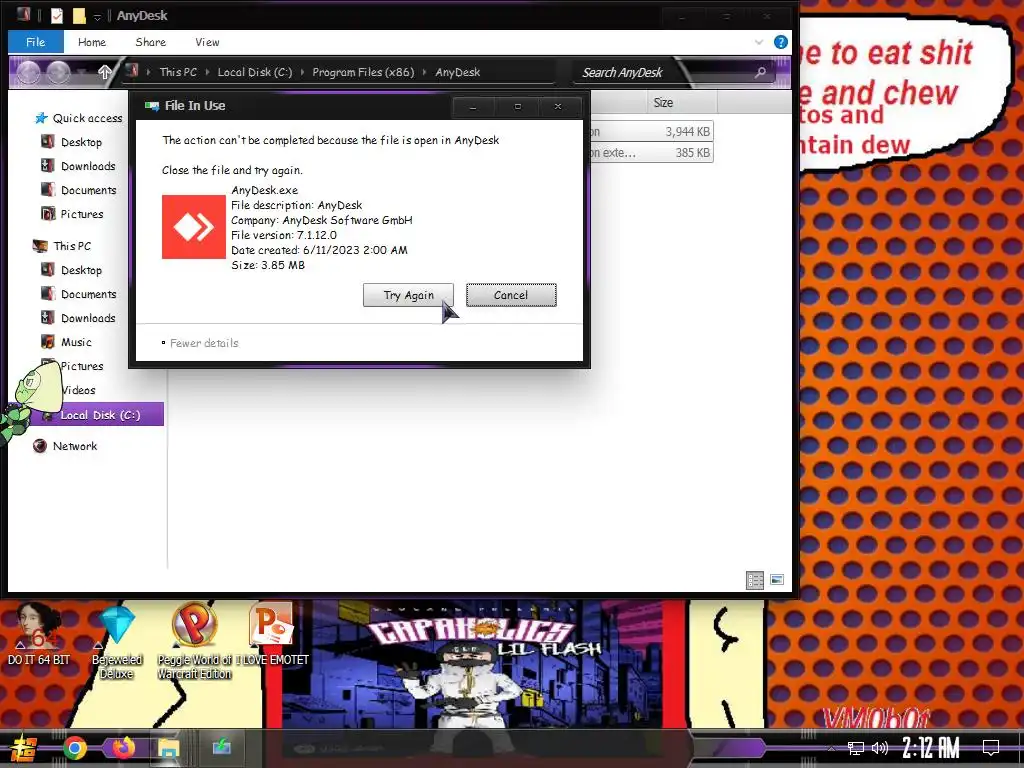This screenshot has height=768, width=1024.
Task: Click the Music folder icon
Action: [x=48, y=342]
